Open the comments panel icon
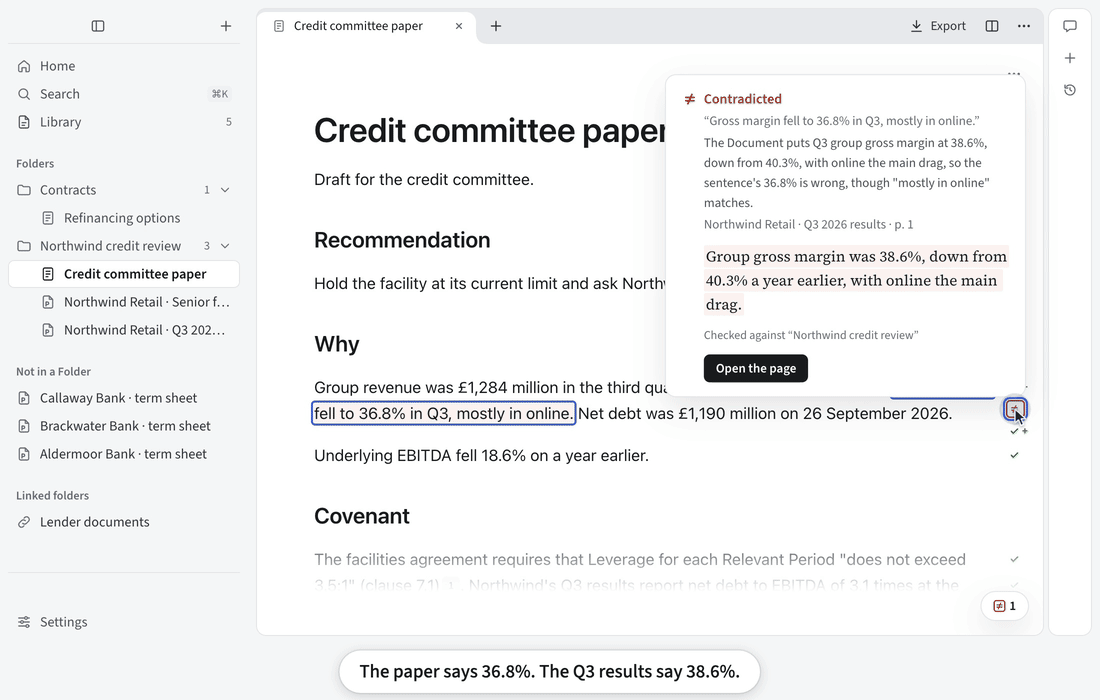This screenshot has width=1100, height=700. 1070,26
